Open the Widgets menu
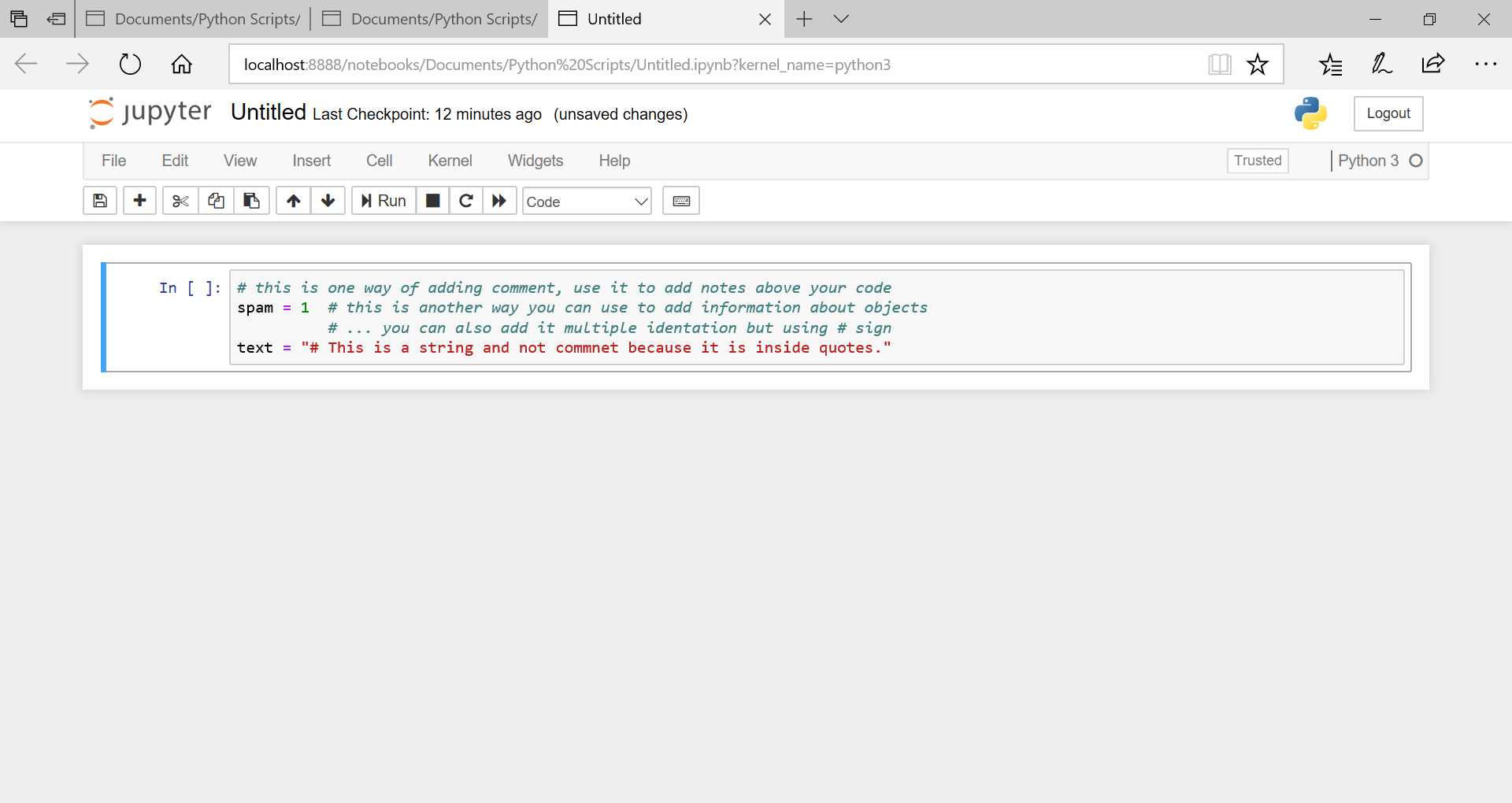The width and height of the screenshot is (1512, 803). (x=535, y=161)
